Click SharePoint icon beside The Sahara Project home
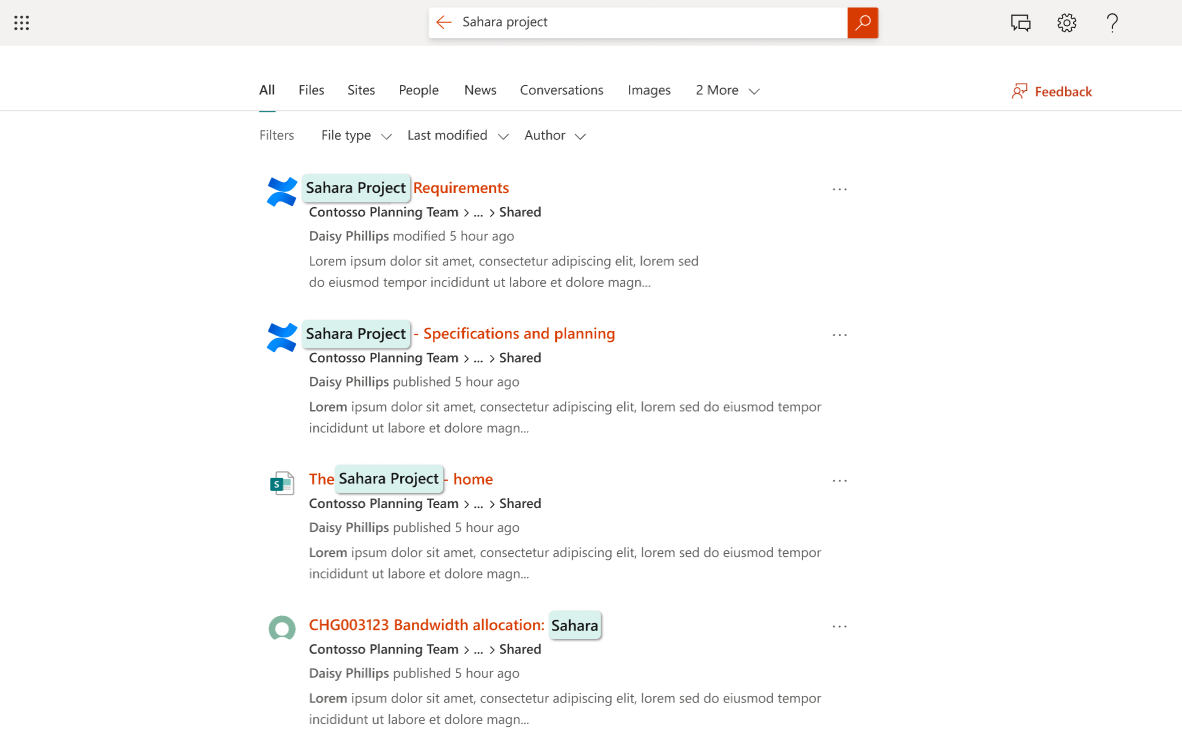Image resolution: width=1182 pixels, height=756 pixels. pyautogui.click(x=282, y=484)
